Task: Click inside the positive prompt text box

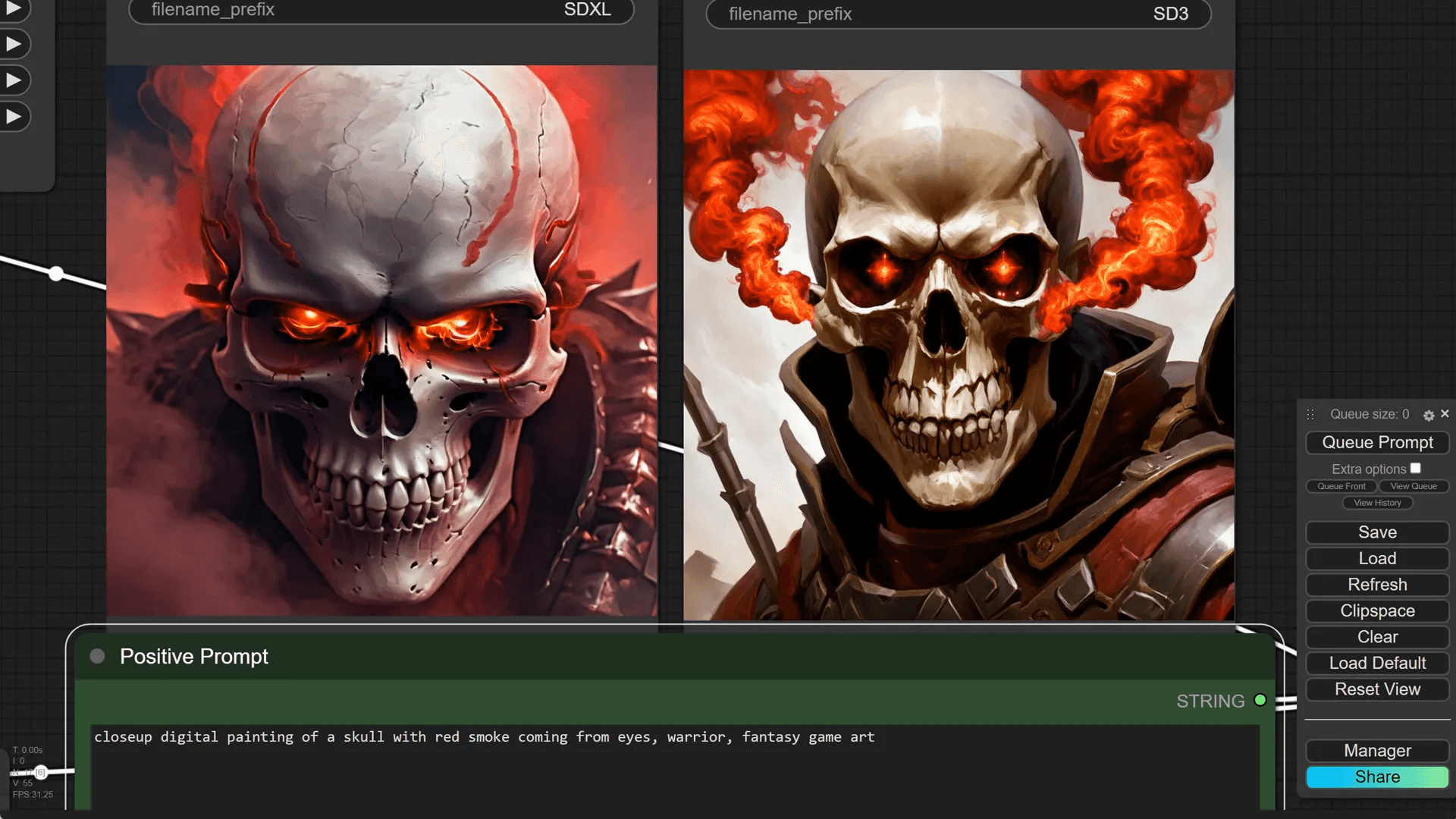Action: [673, 766]
